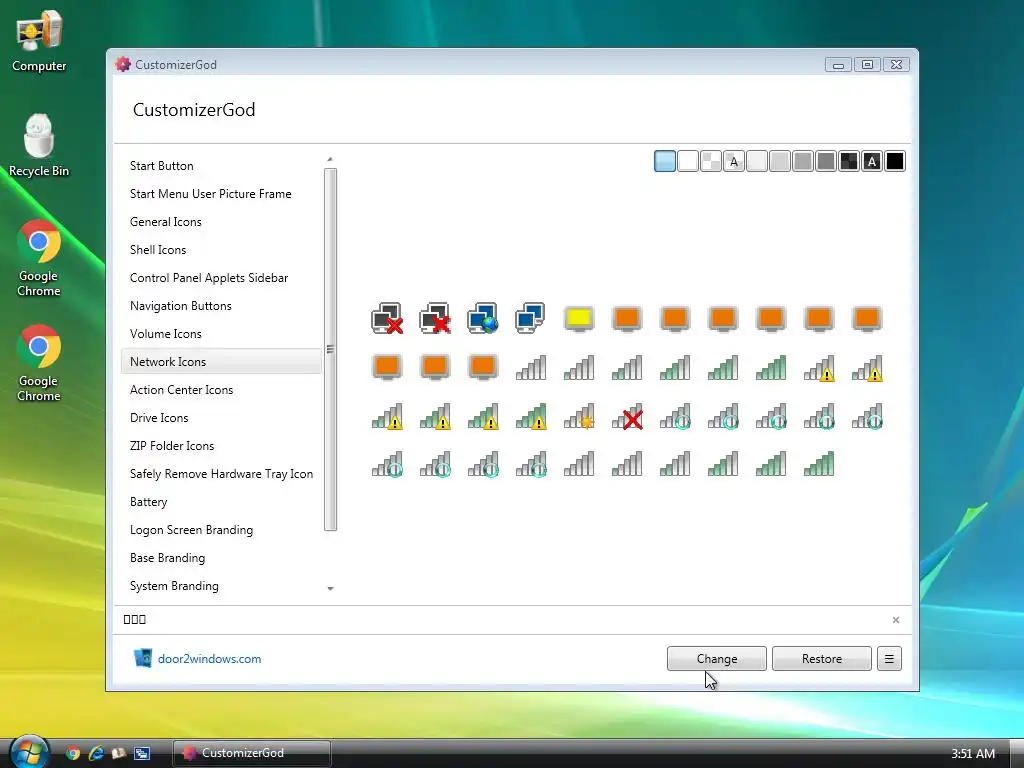Open the door2windows.com link
This screenshot has width=1024, height=768.
pos(209,659)
